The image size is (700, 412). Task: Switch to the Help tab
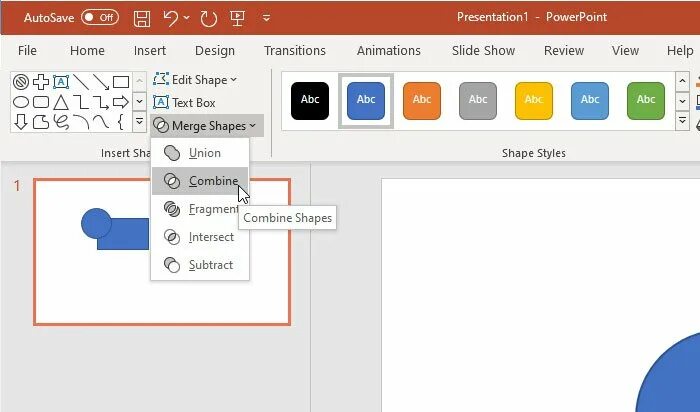[x=680, y=50]
